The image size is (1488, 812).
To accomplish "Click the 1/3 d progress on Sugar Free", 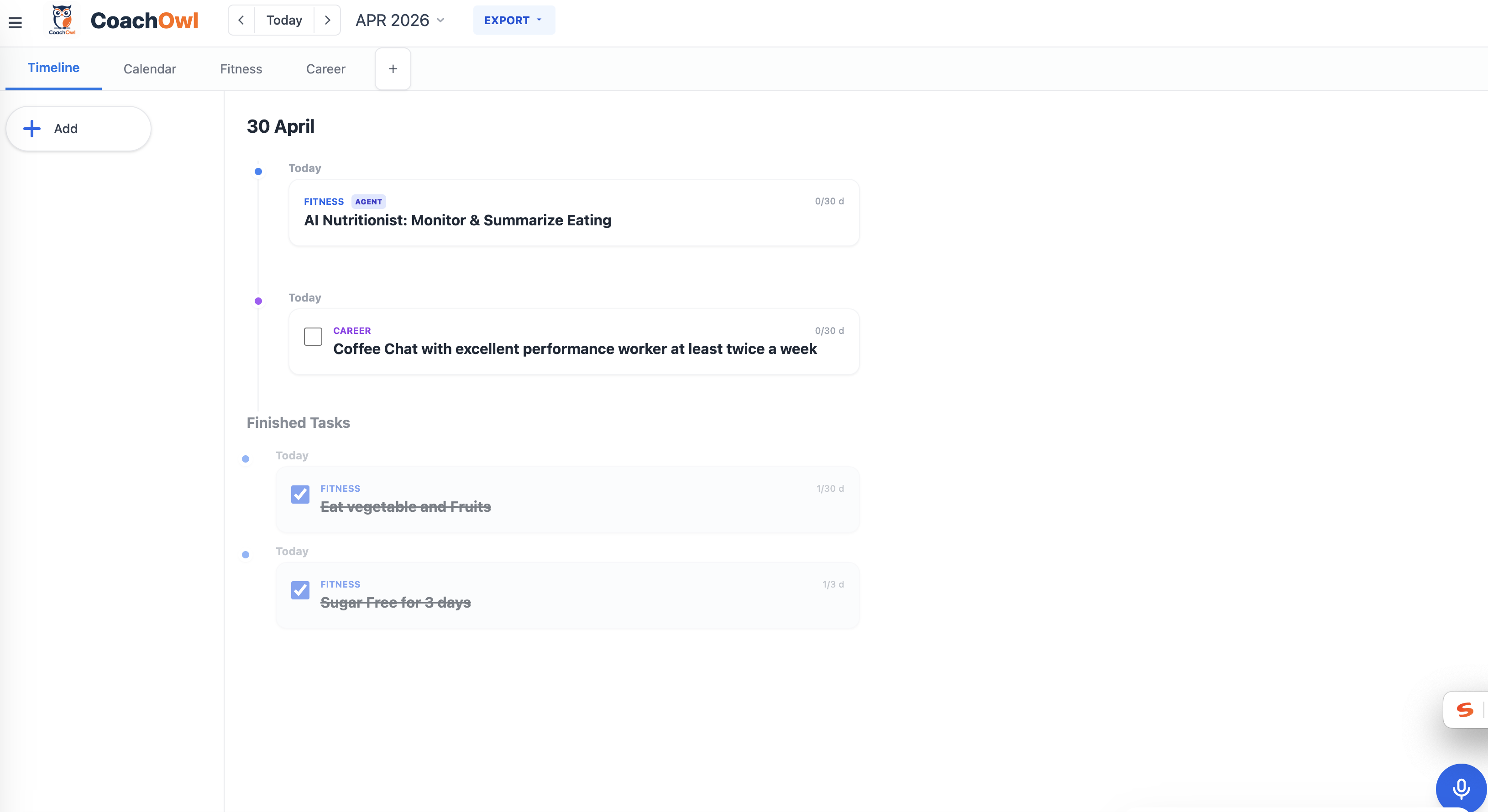I will (x=833, y=584).
